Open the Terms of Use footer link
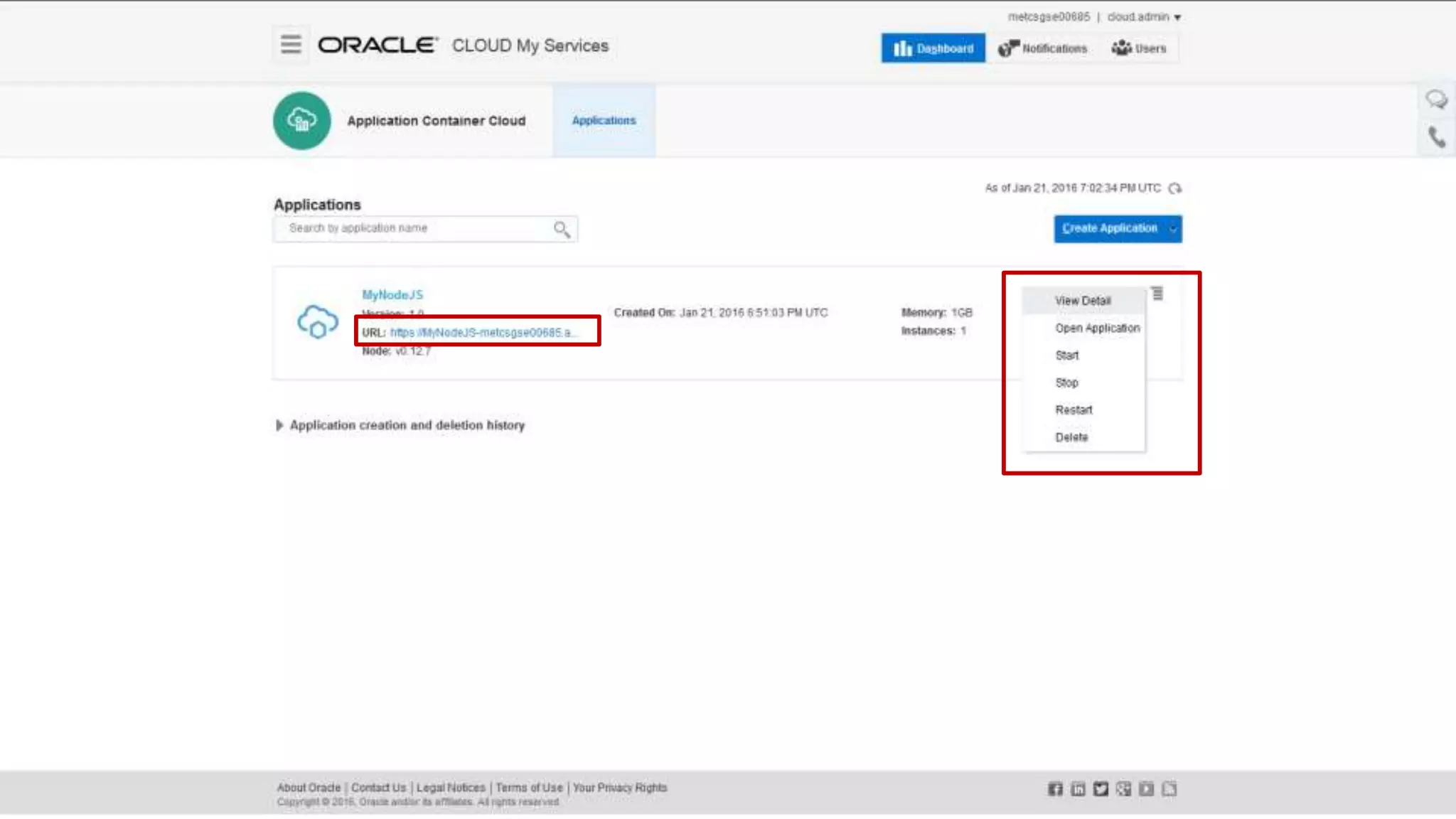The width and height of the screenshot is (1456, 819). coord(529,788)
